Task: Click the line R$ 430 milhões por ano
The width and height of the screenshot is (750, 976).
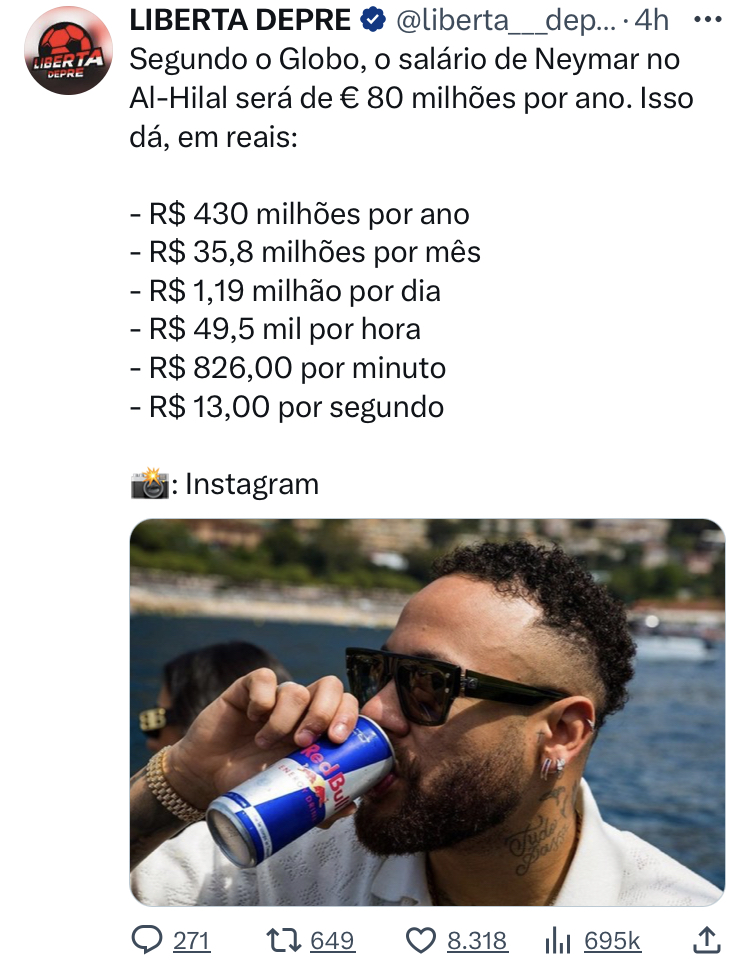Action: (299, 214)
